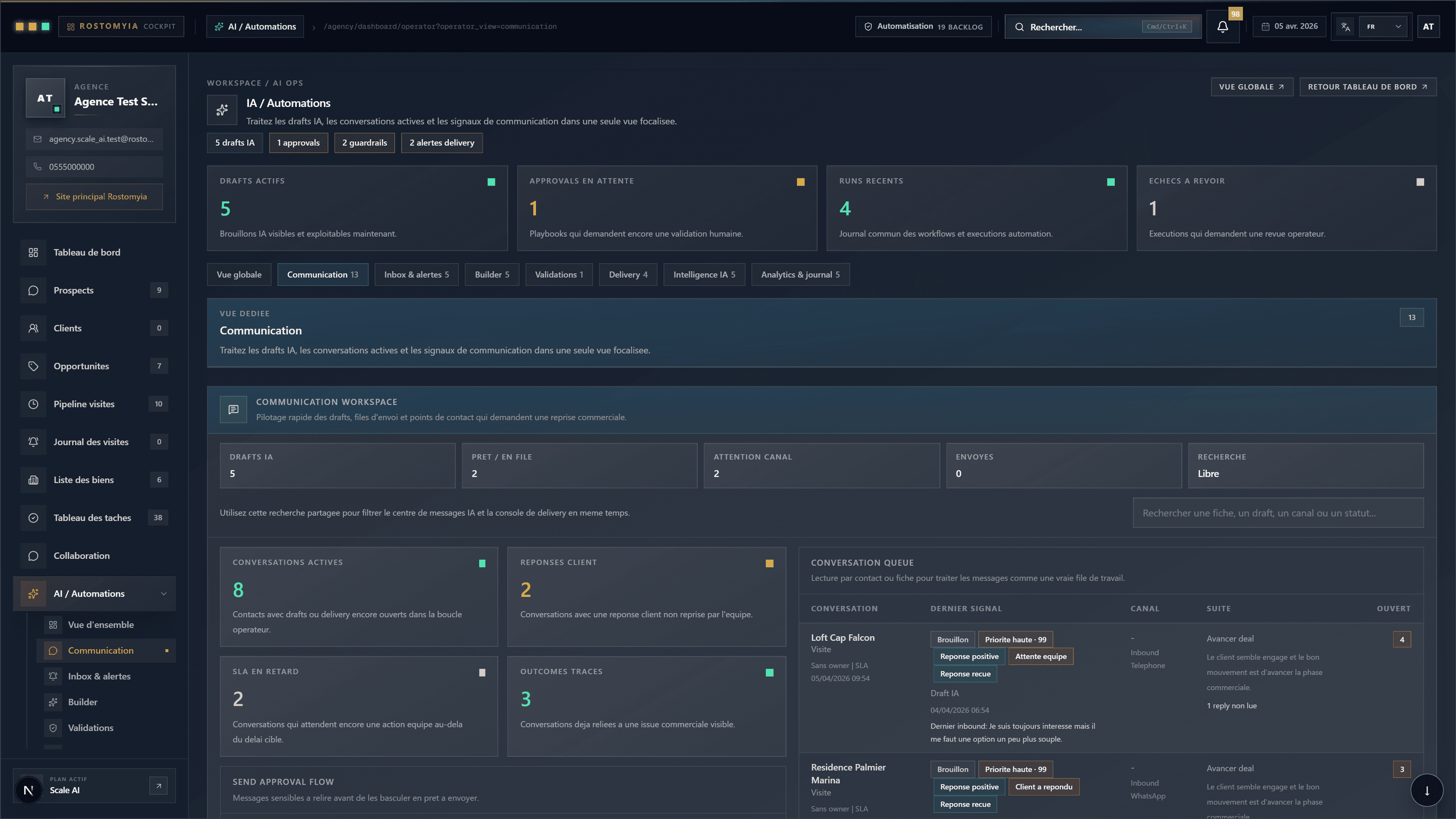Click the 5 drafts IA chip

click(235, 143)
